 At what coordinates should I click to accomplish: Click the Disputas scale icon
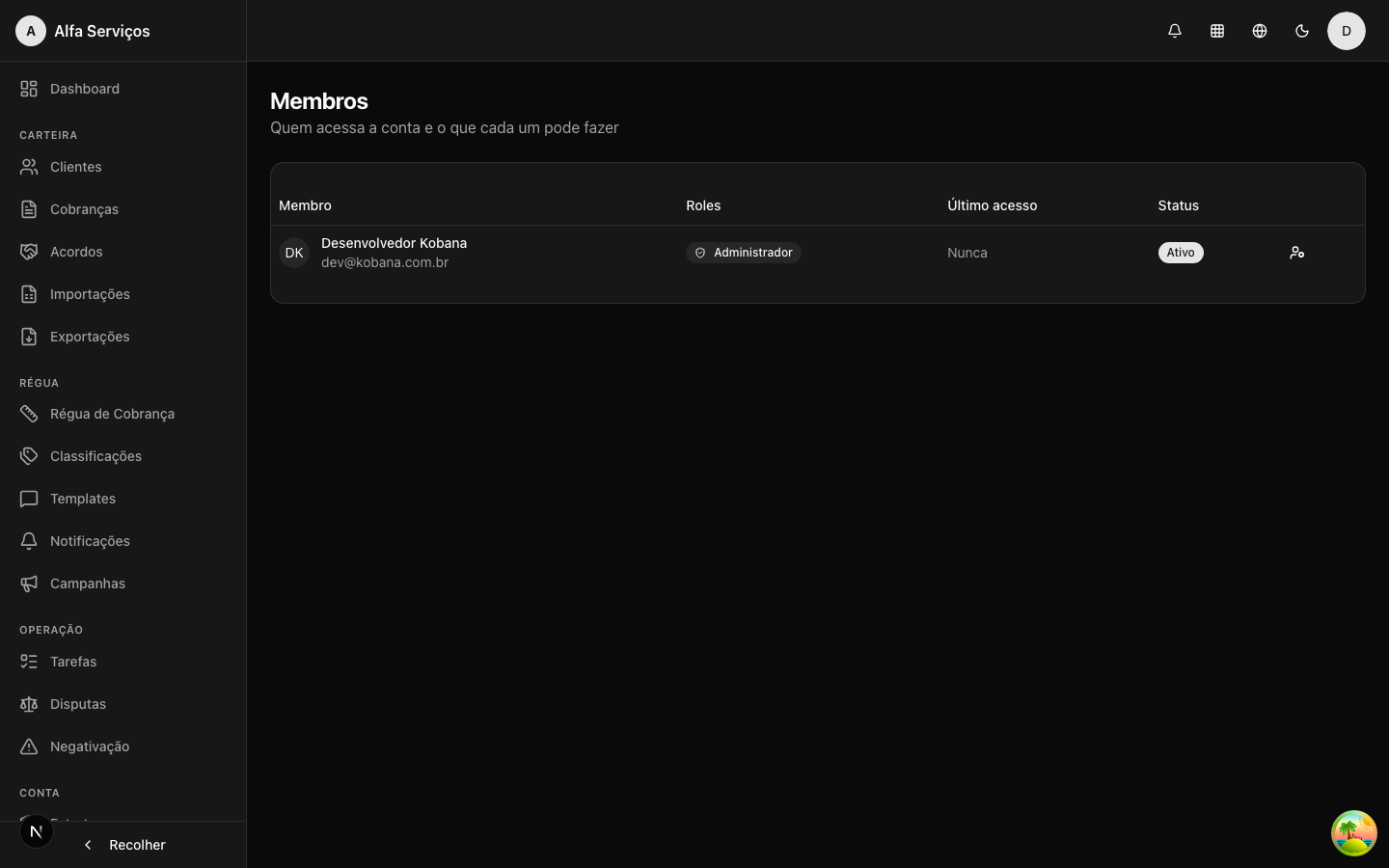tap(29, 704)
